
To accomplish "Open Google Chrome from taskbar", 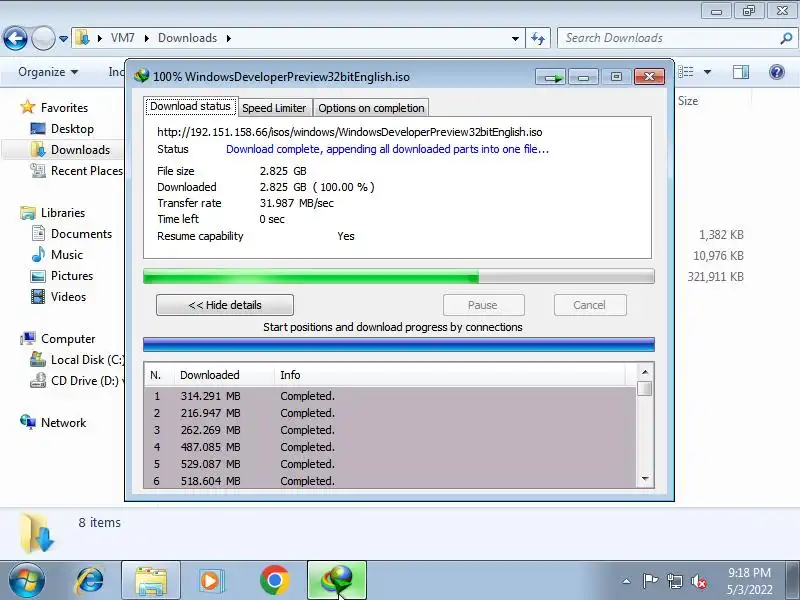I will (x=274, y=581).
